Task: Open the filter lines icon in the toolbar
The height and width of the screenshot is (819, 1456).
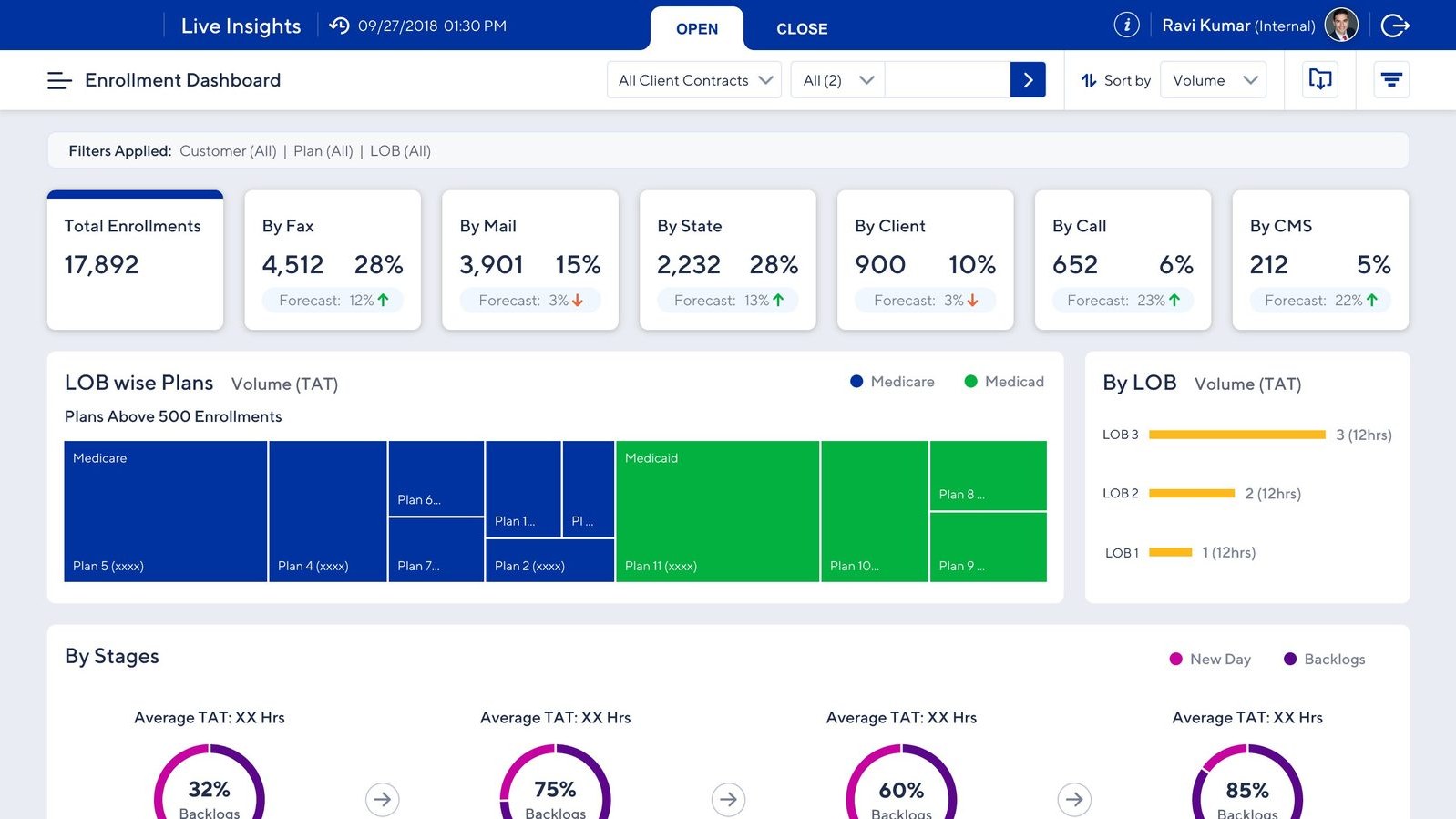Action: coord(1391,80)
